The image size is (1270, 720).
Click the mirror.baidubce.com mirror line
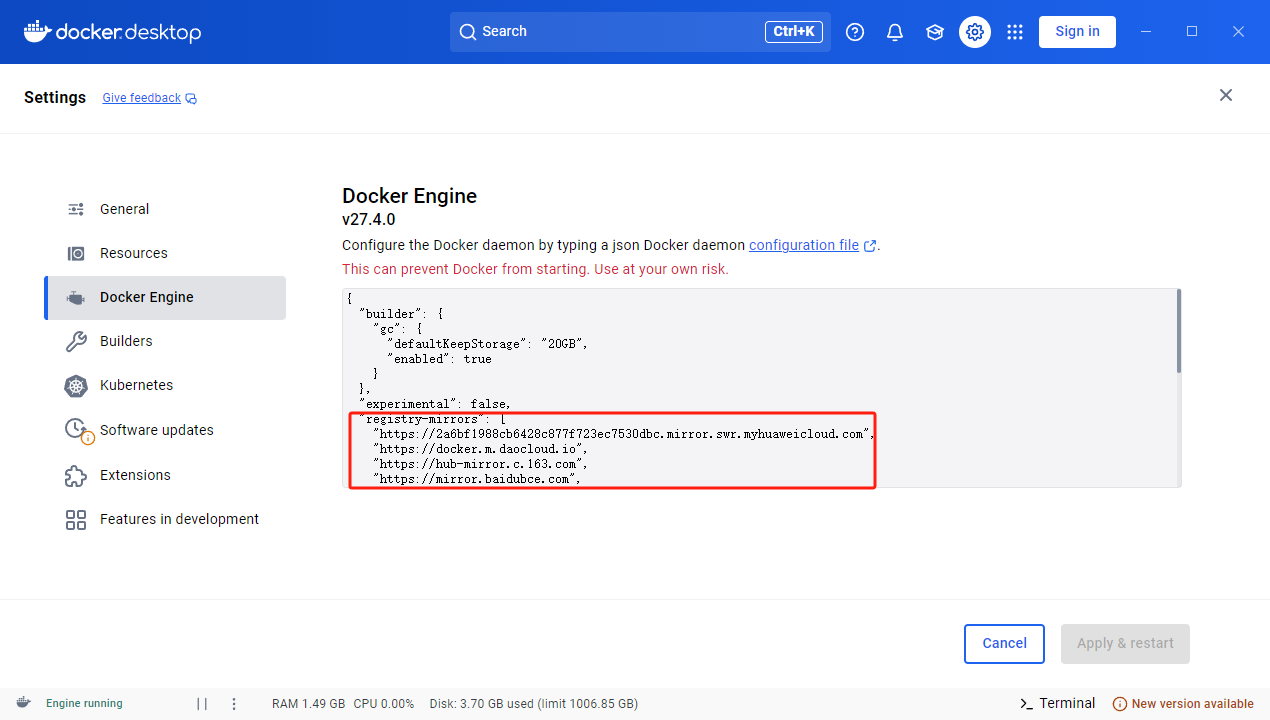[x=477, y=479]
